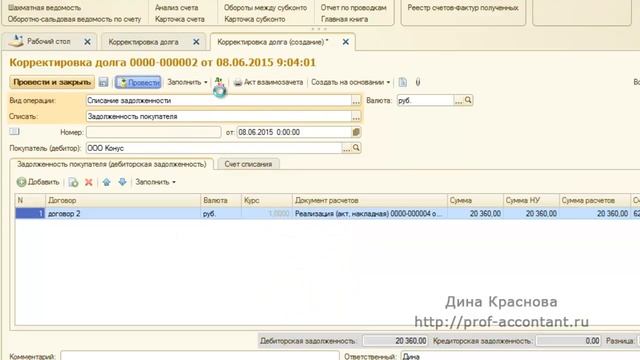Image resolution: width=640 pixels, height=360 pixels.
Task: Click the copy-row icon in table toolbar
Action: [73, 182]
